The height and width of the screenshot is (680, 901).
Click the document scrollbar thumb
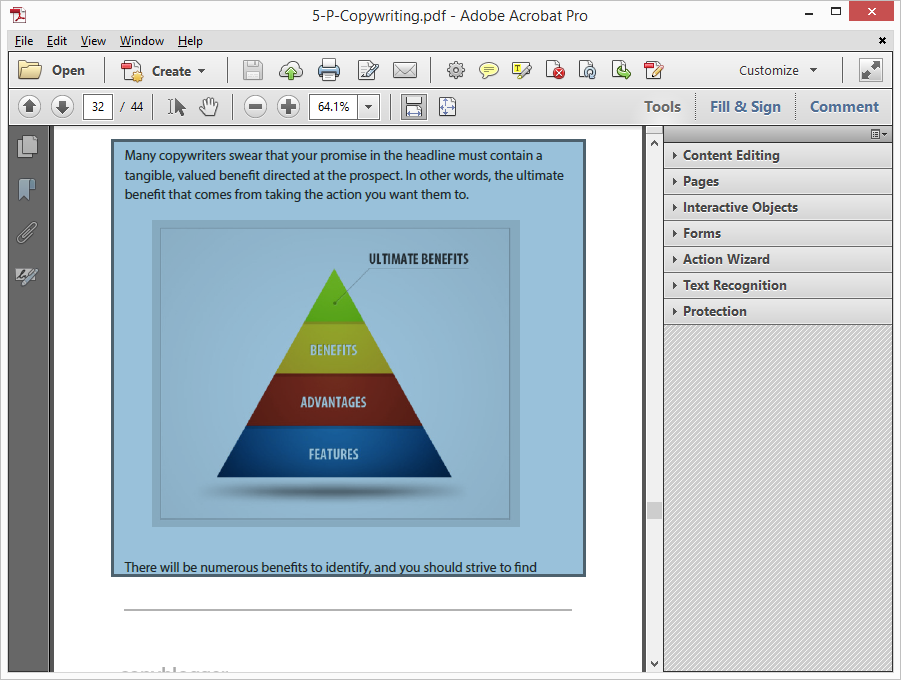coord(654,510)
